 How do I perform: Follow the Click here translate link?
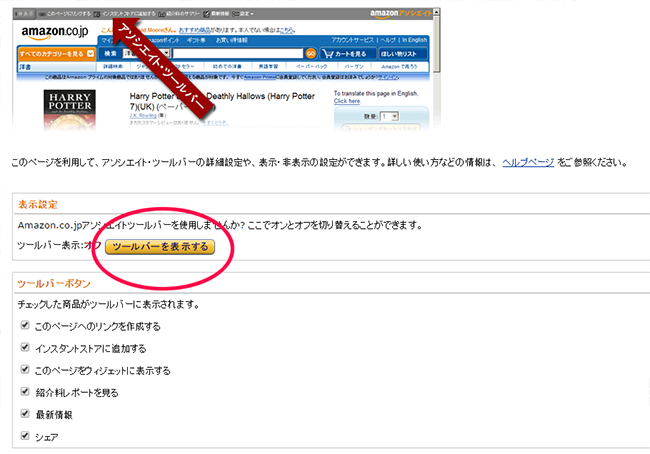[x=347, y=101]
